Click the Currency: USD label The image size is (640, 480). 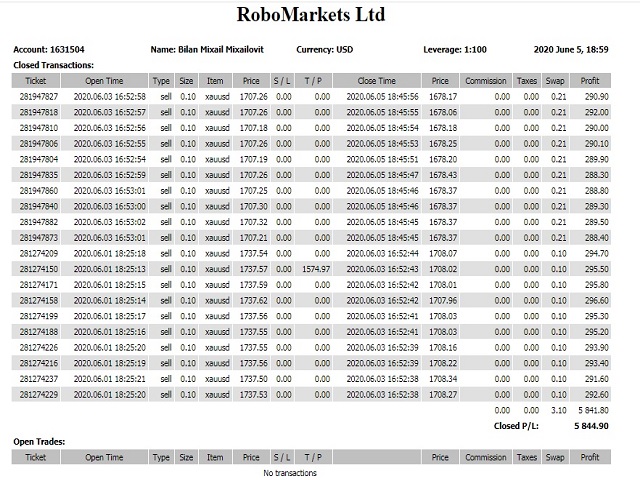[324, 50]
